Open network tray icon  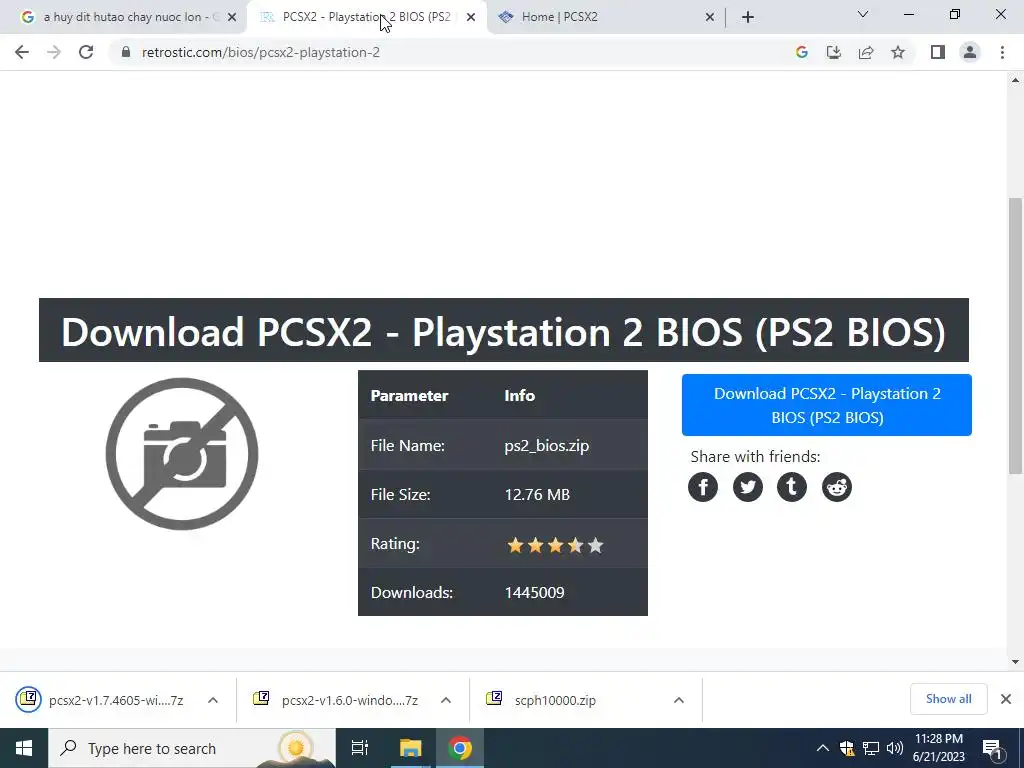871,748
